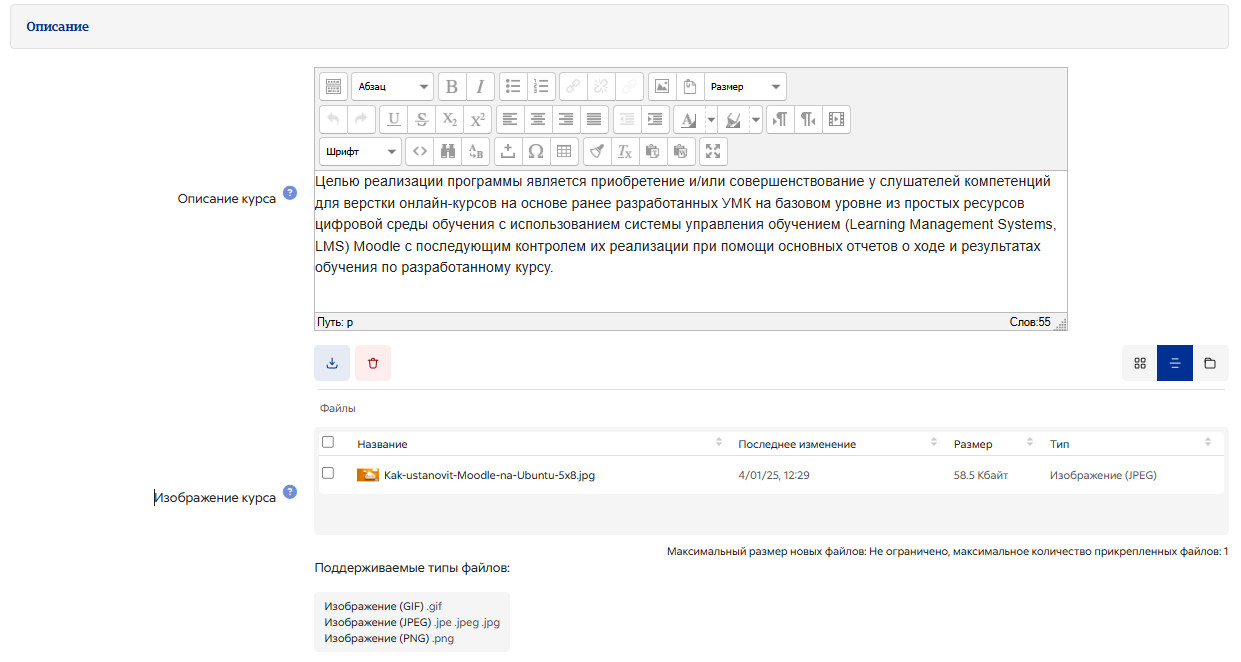Apply bold formatting
The width and height of the screenshot is (1241, 662).
452,87
